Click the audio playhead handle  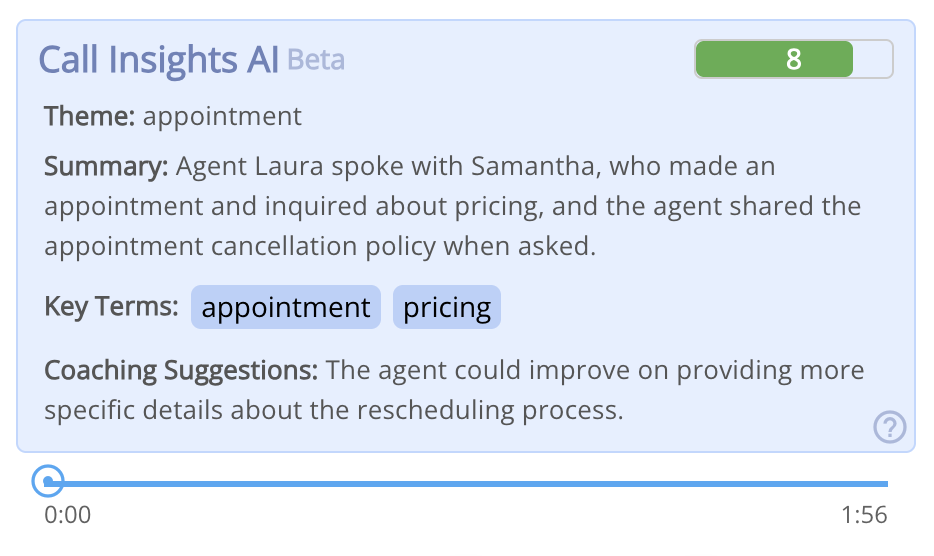[48, 482]
